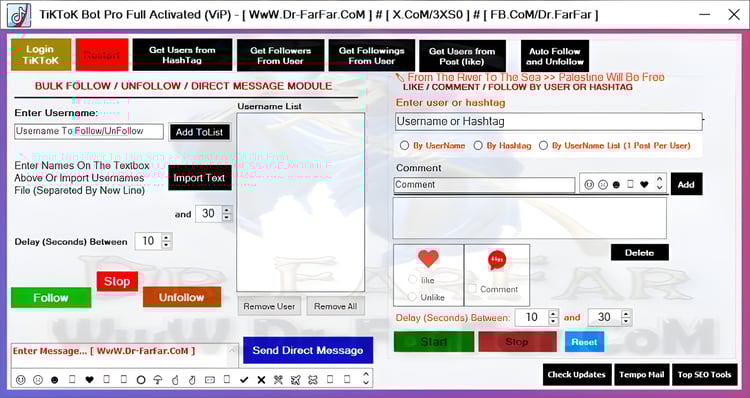Viewport: 750px width, 398px height.
Task: Click the comment emoji list scroll arrows
Action: coord(660,183)
